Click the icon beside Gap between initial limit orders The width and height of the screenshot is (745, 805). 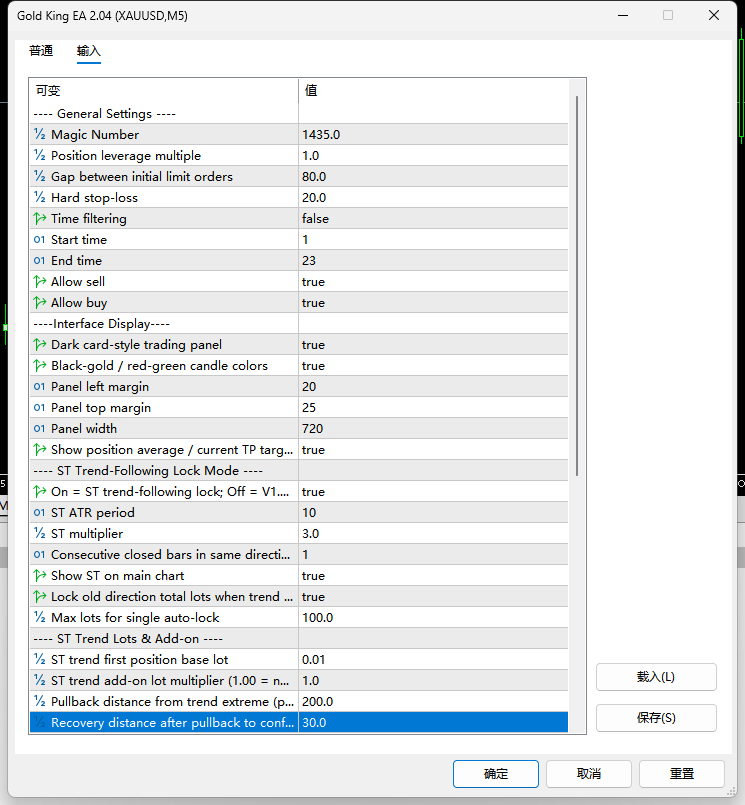tap(40, 177)
